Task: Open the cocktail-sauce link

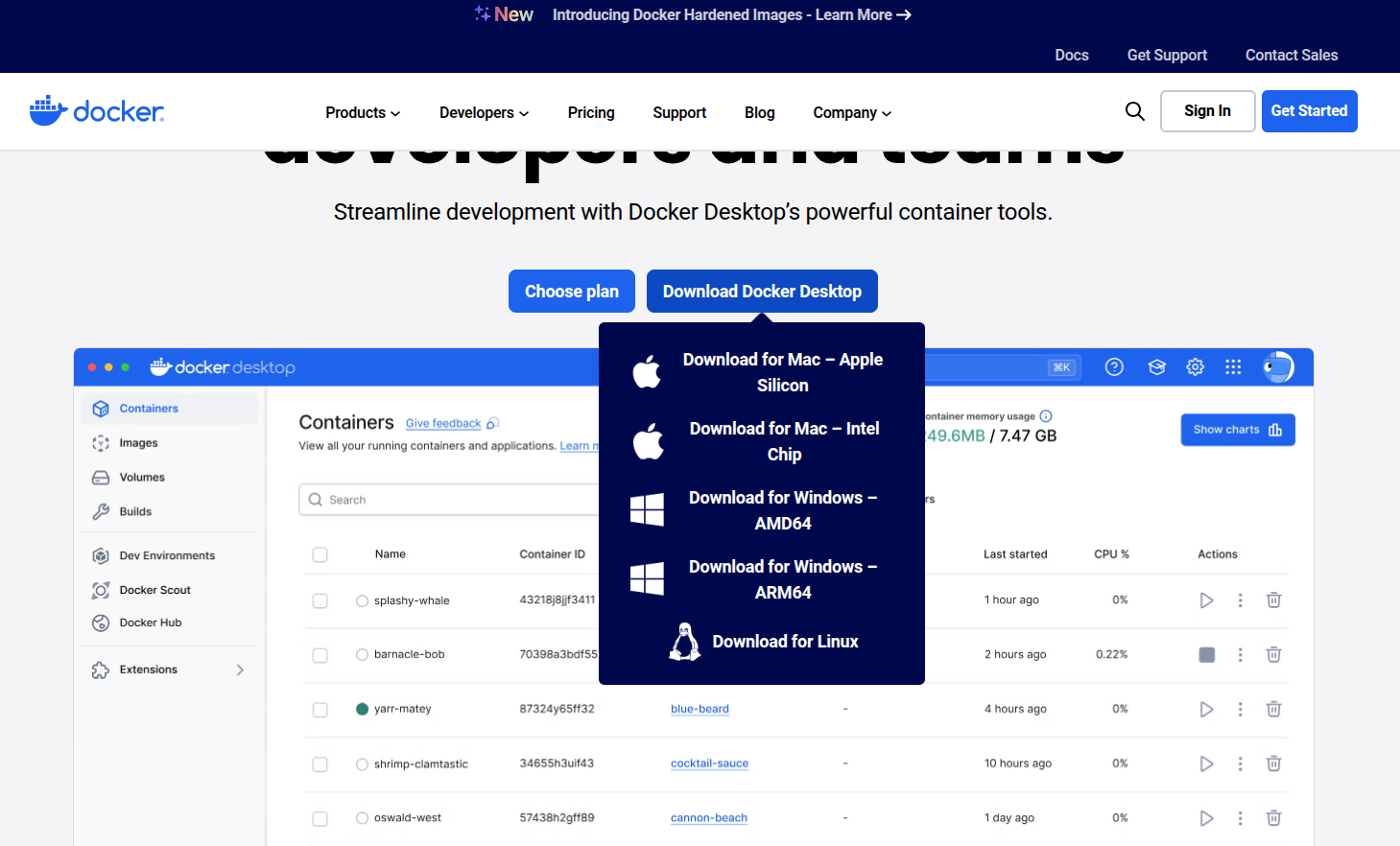Action: click(x=709, y=764)
